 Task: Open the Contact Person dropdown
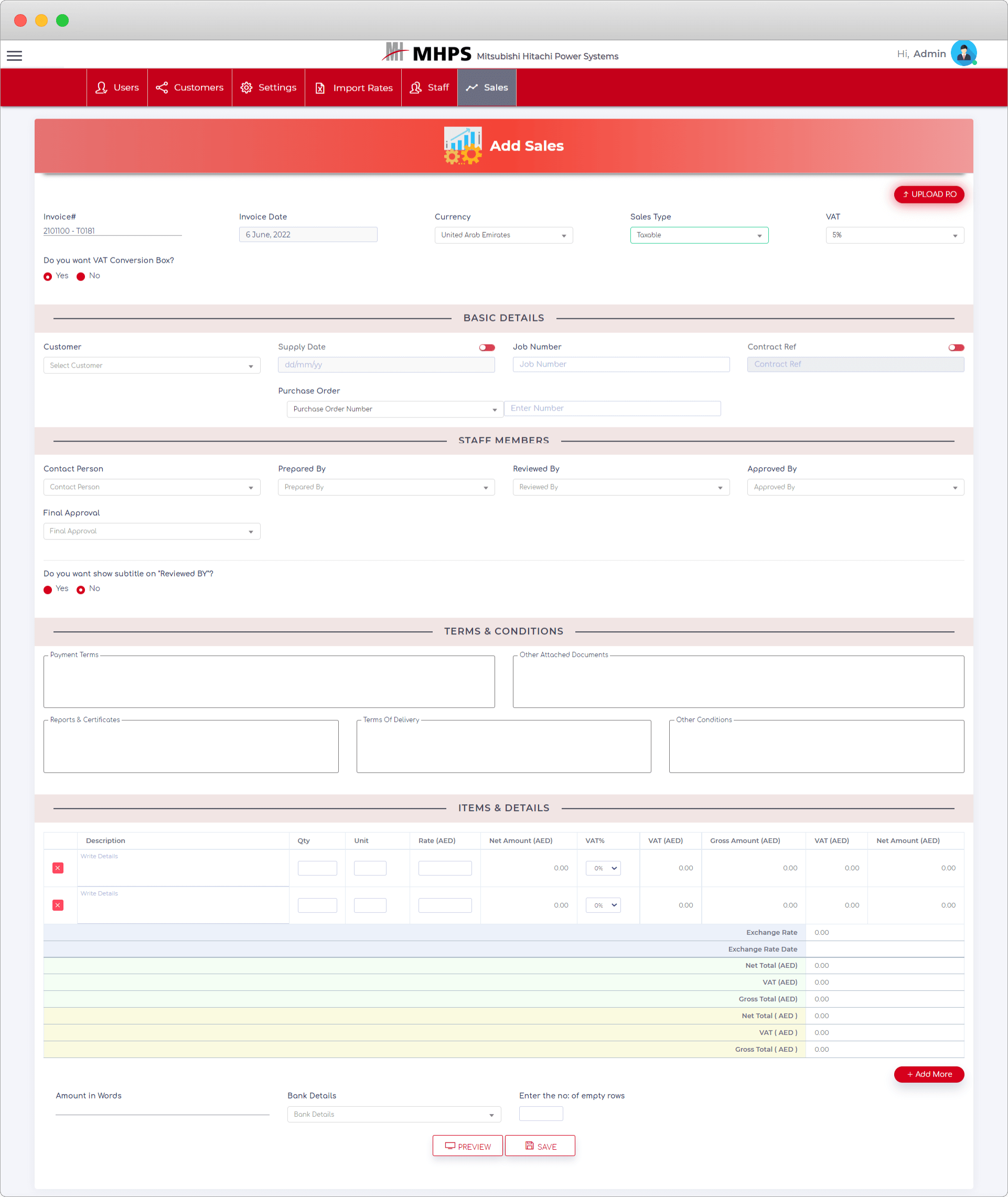152,488
